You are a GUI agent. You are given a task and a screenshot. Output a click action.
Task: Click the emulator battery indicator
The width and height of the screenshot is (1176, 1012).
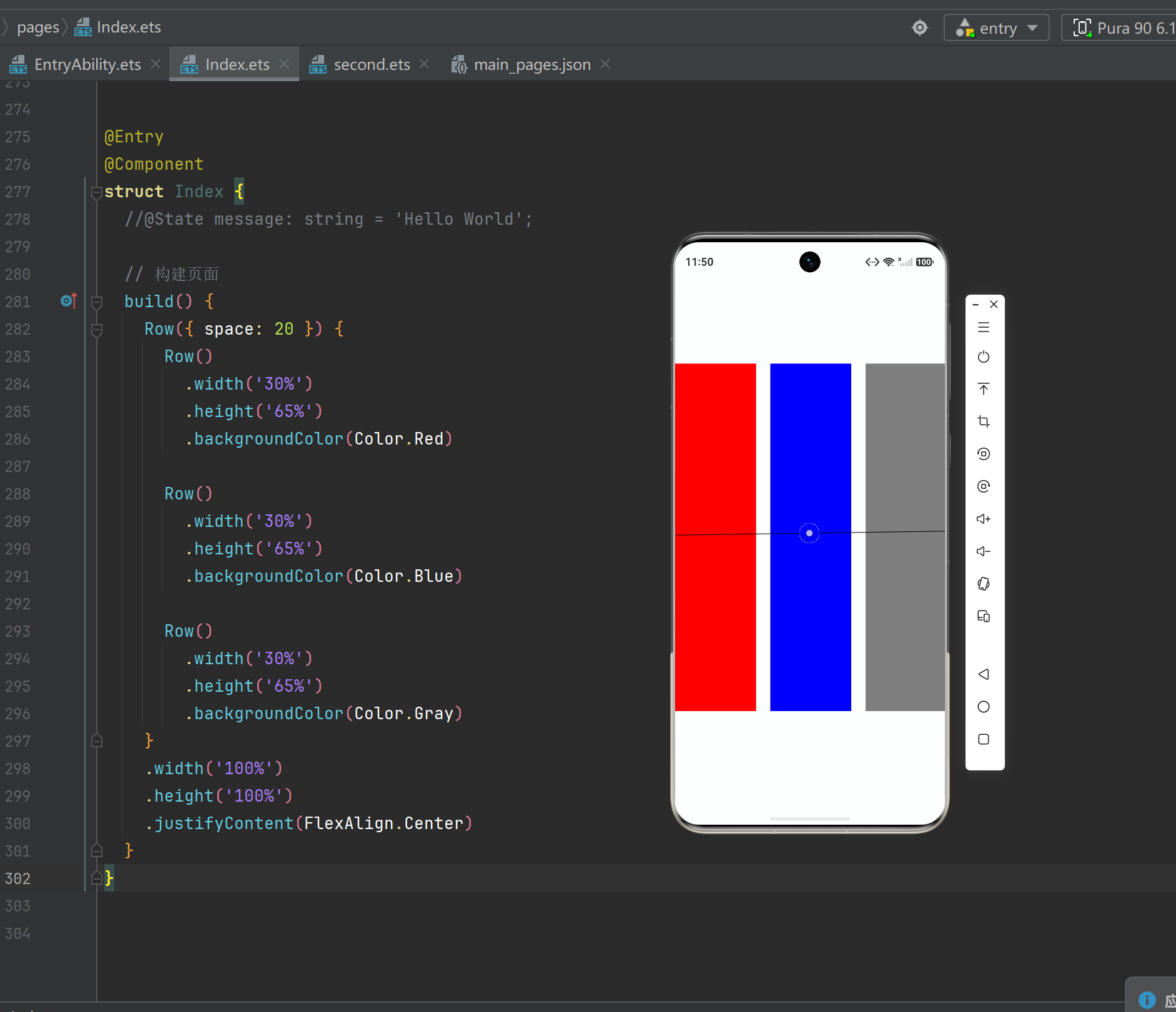point(924,262)
